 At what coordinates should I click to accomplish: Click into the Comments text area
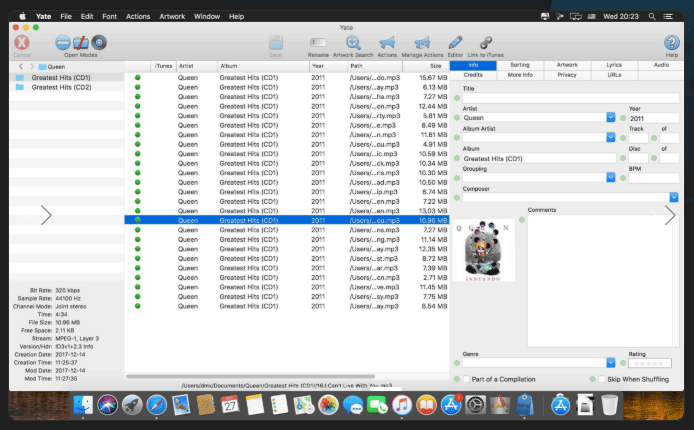coord(603,281)
